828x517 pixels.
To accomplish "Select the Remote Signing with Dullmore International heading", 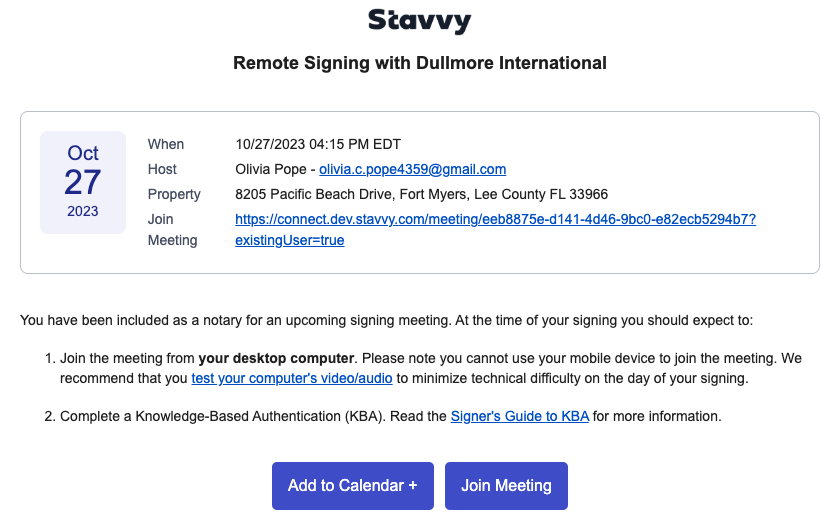I will tap(420, 63).
